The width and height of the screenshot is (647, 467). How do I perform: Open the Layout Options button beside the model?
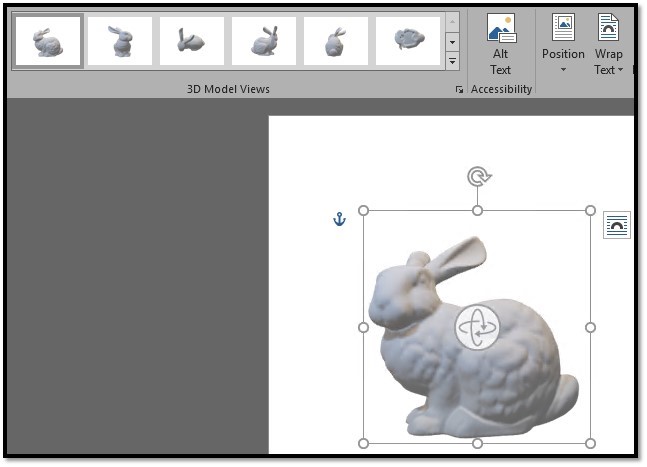[617, 225]
